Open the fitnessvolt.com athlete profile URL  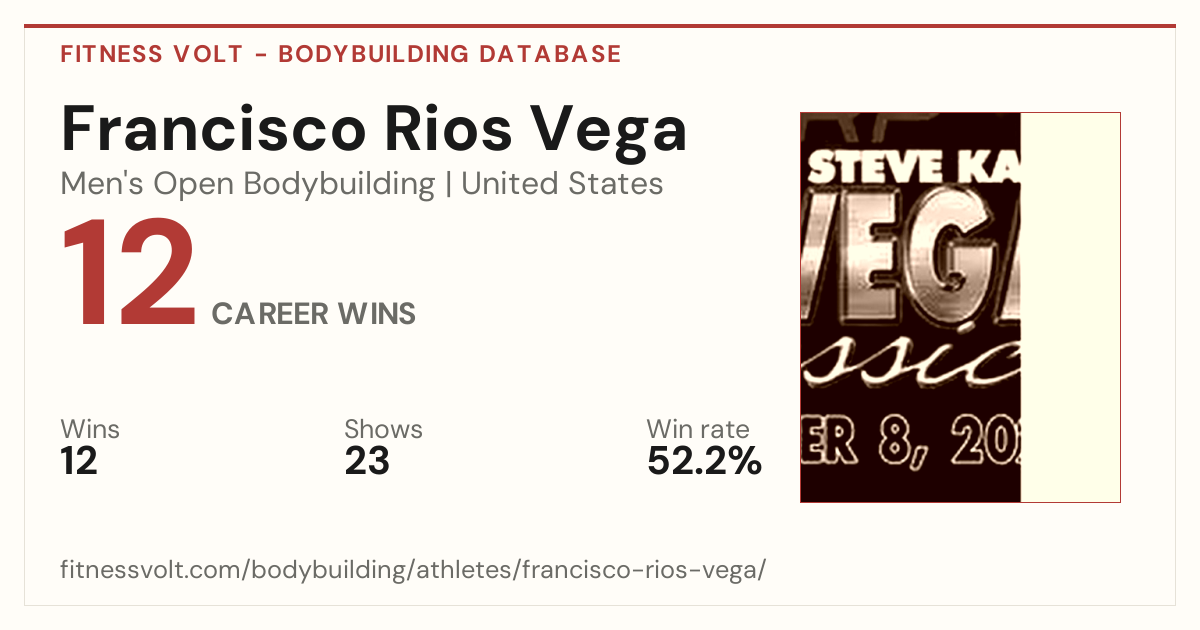(x=413, y=570)
